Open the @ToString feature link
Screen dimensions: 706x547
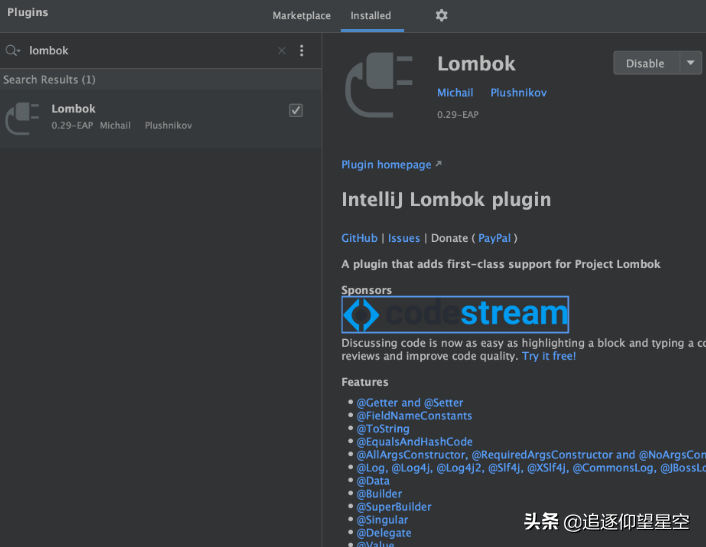click(383, 429)
